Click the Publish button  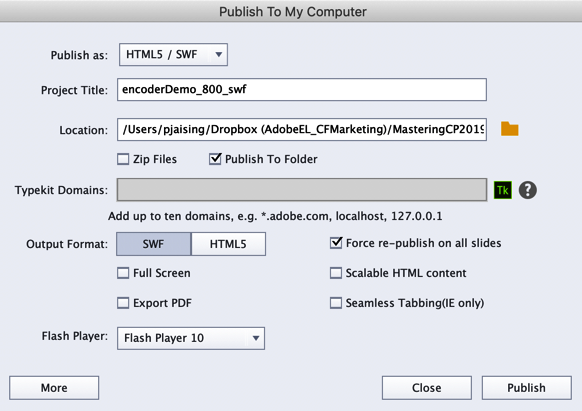point(527,388)
